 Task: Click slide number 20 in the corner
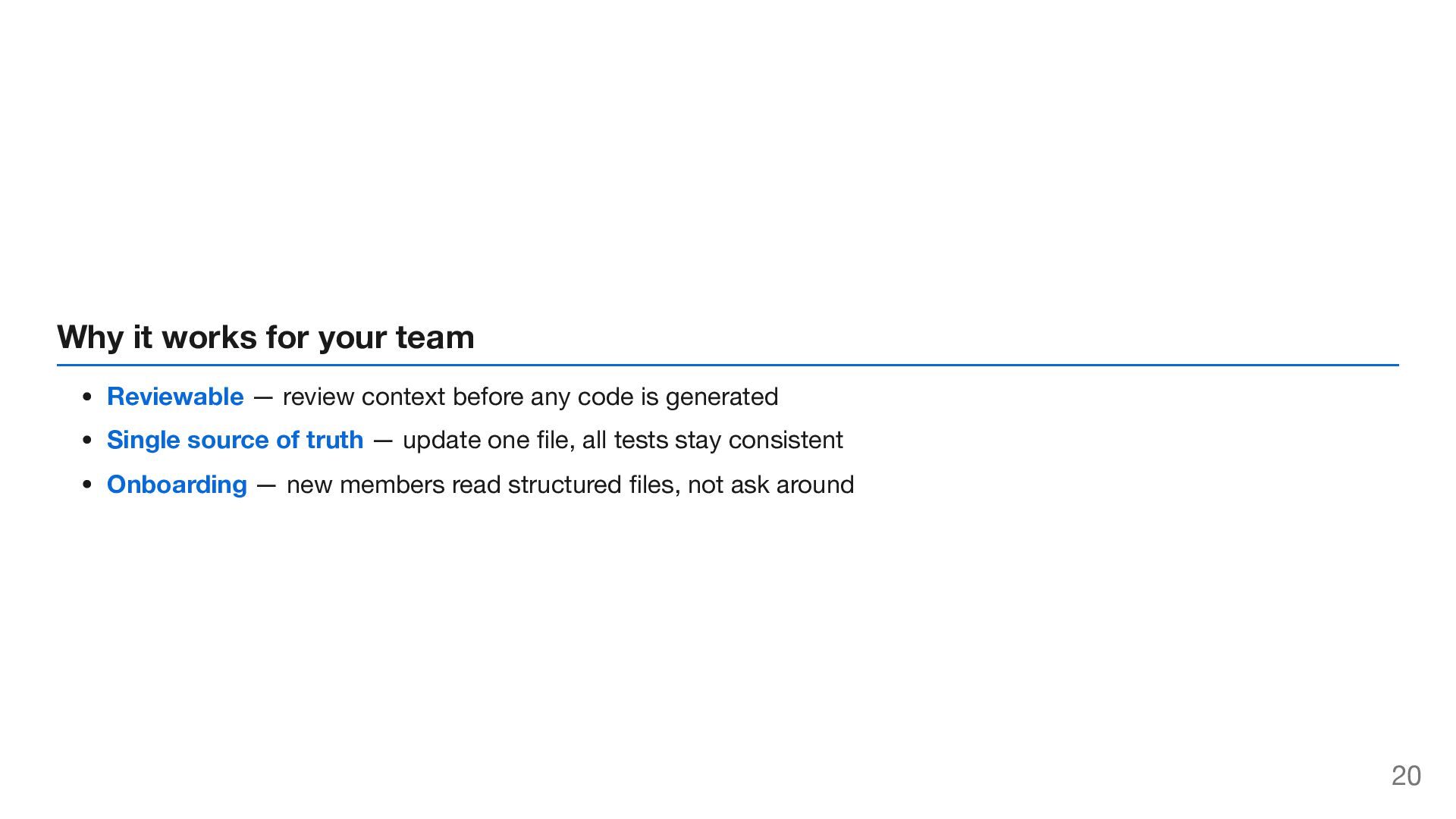click(1406, 776)
